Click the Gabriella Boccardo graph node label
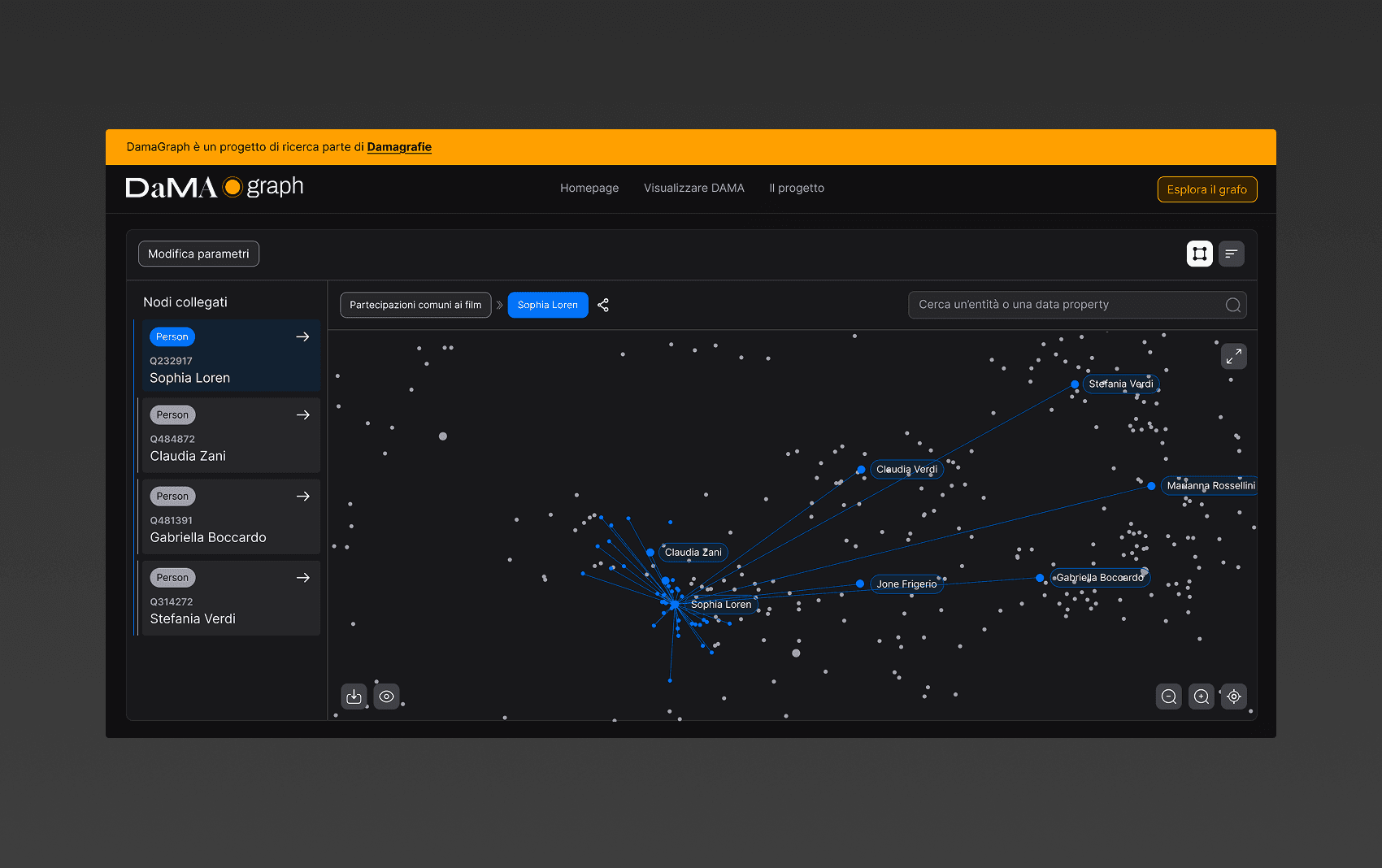This screenshot has height=868, width=1382. pyautogui.click(x=1100, y=577)
